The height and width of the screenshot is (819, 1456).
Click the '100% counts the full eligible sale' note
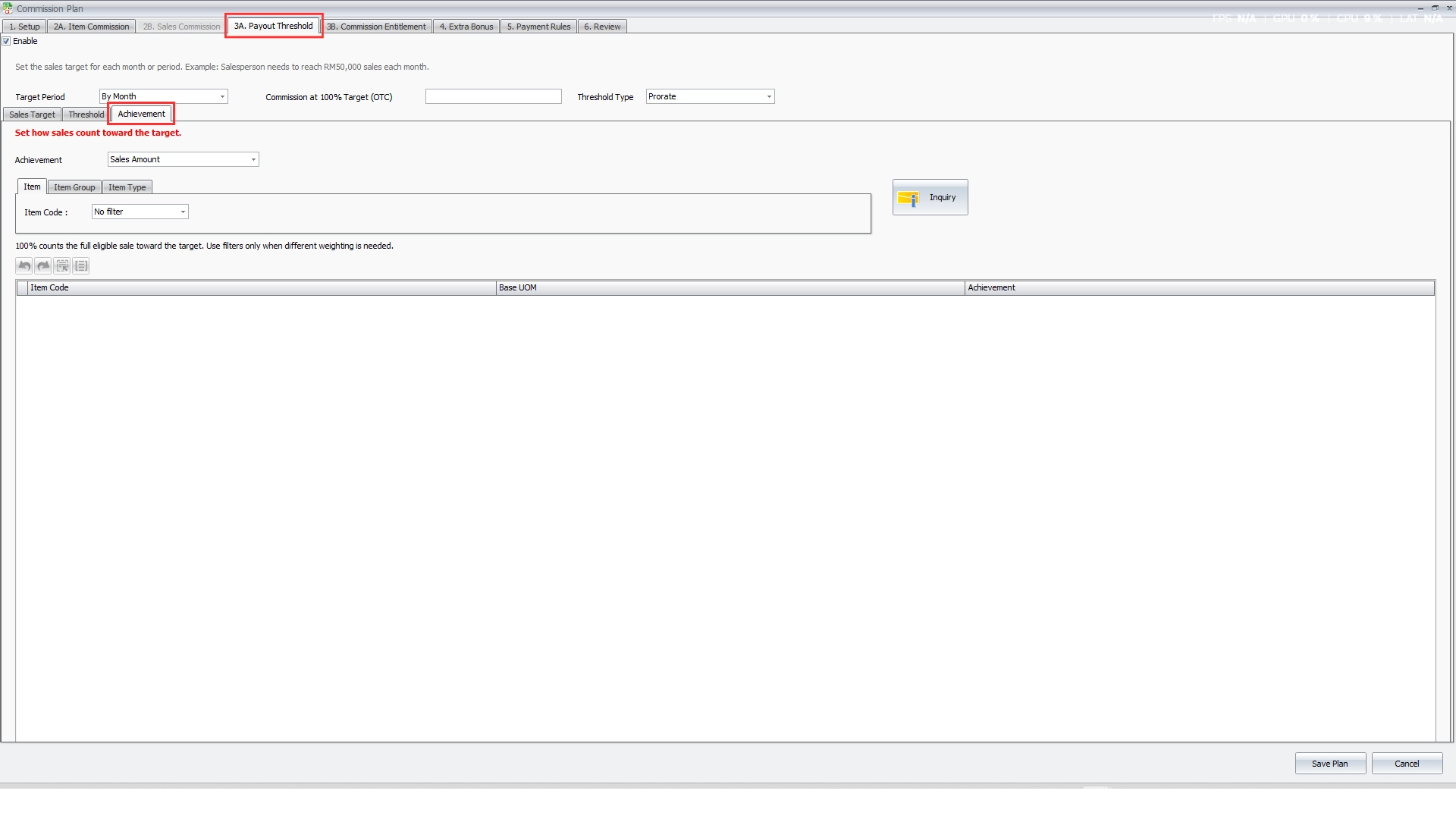(x=204, y=246)
